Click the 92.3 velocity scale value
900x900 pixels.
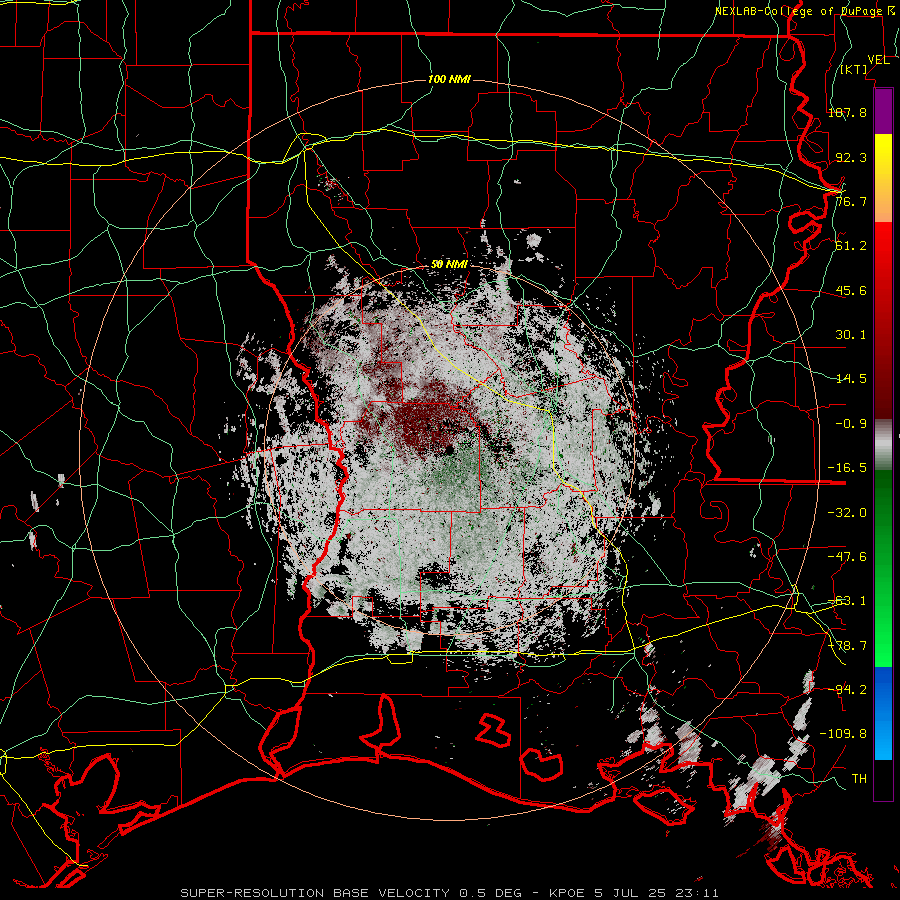tap(851, 157)
